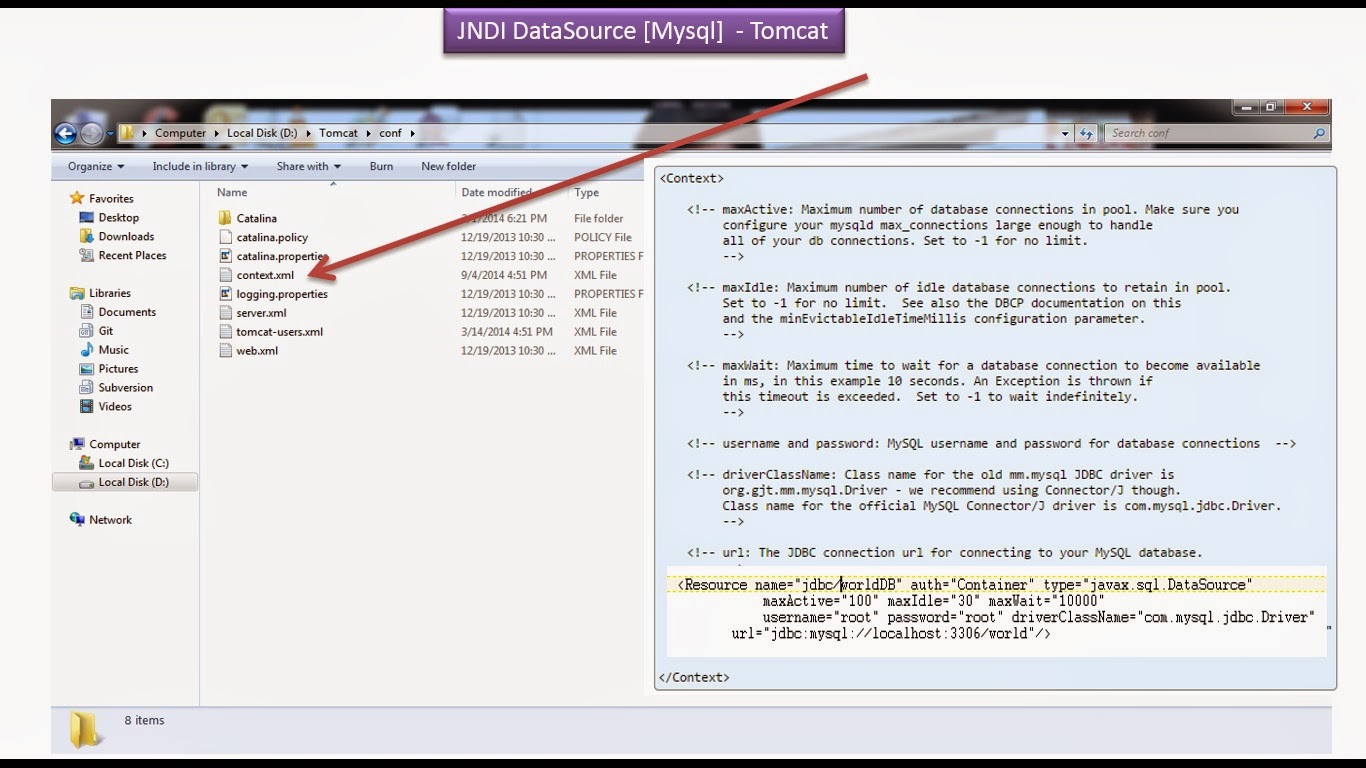Click the Burn toolbar button
The width and height of the screenshot is (1366, 768).
[381, 166]
